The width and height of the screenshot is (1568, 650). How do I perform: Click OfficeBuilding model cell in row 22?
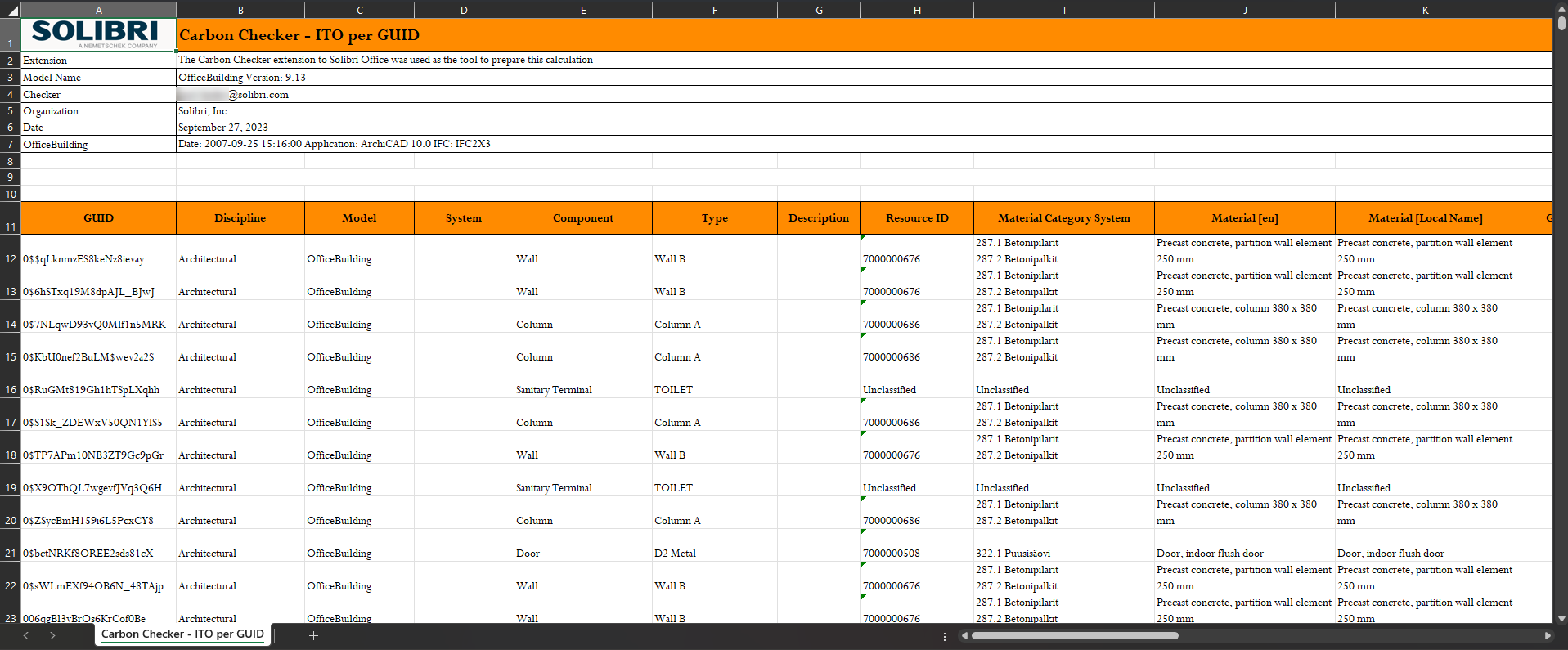359,578
